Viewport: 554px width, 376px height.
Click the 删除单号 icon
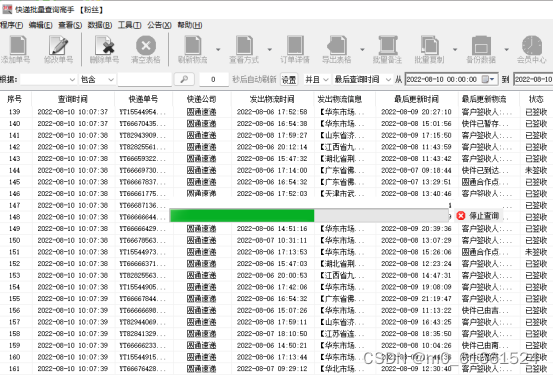pyautogui.click(x=105, y=46)
